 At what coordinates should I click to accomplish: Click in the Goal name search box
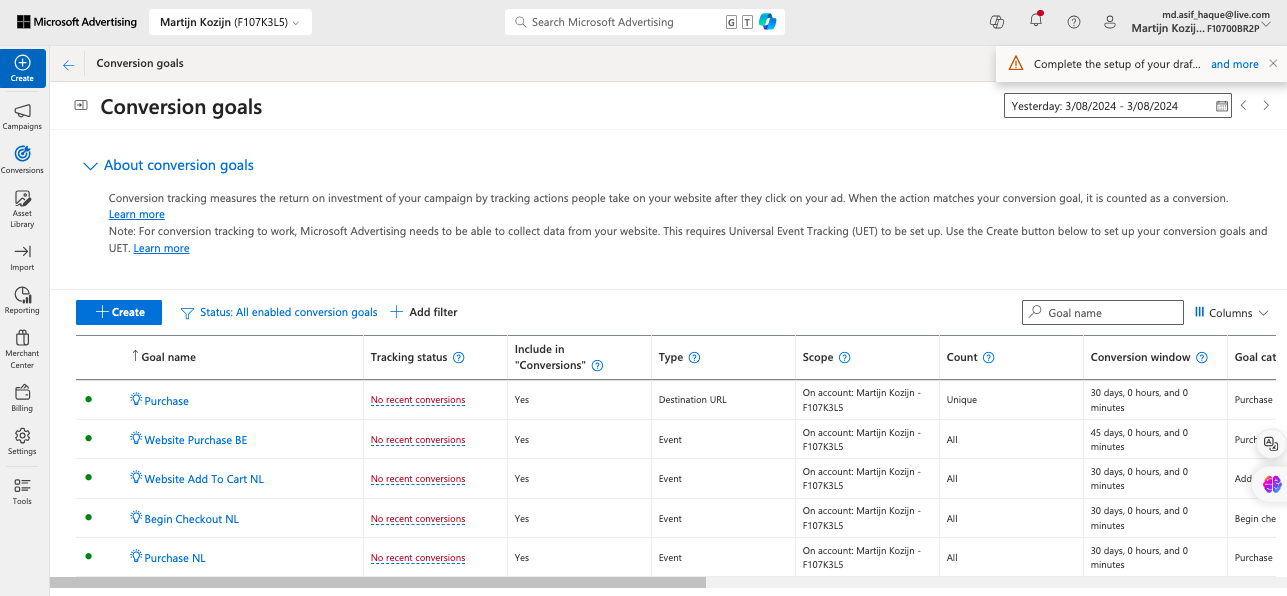pos(1103,313)
